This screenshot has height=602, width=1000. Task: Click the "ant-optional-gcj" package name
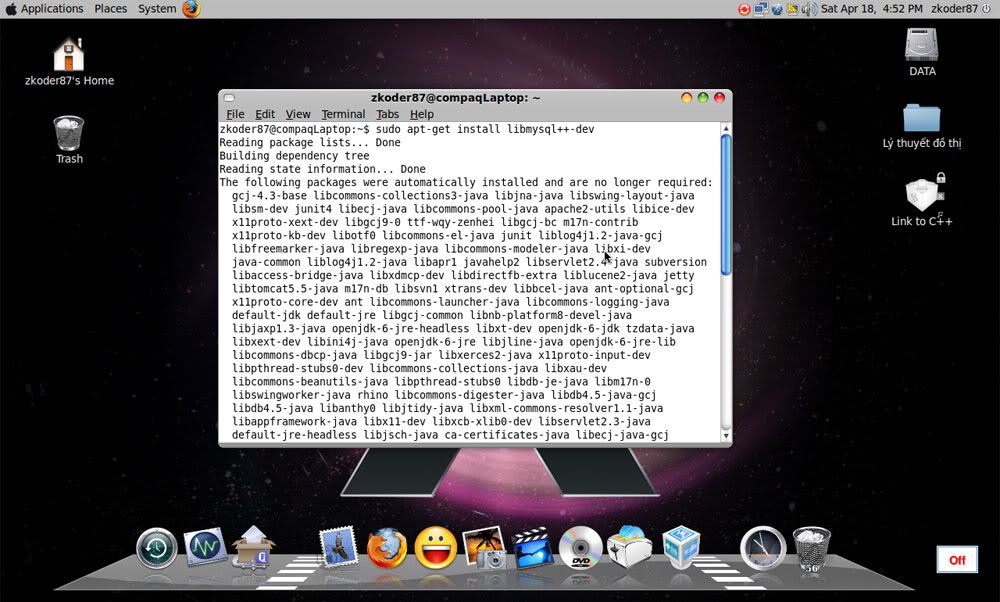pos(644,289)
